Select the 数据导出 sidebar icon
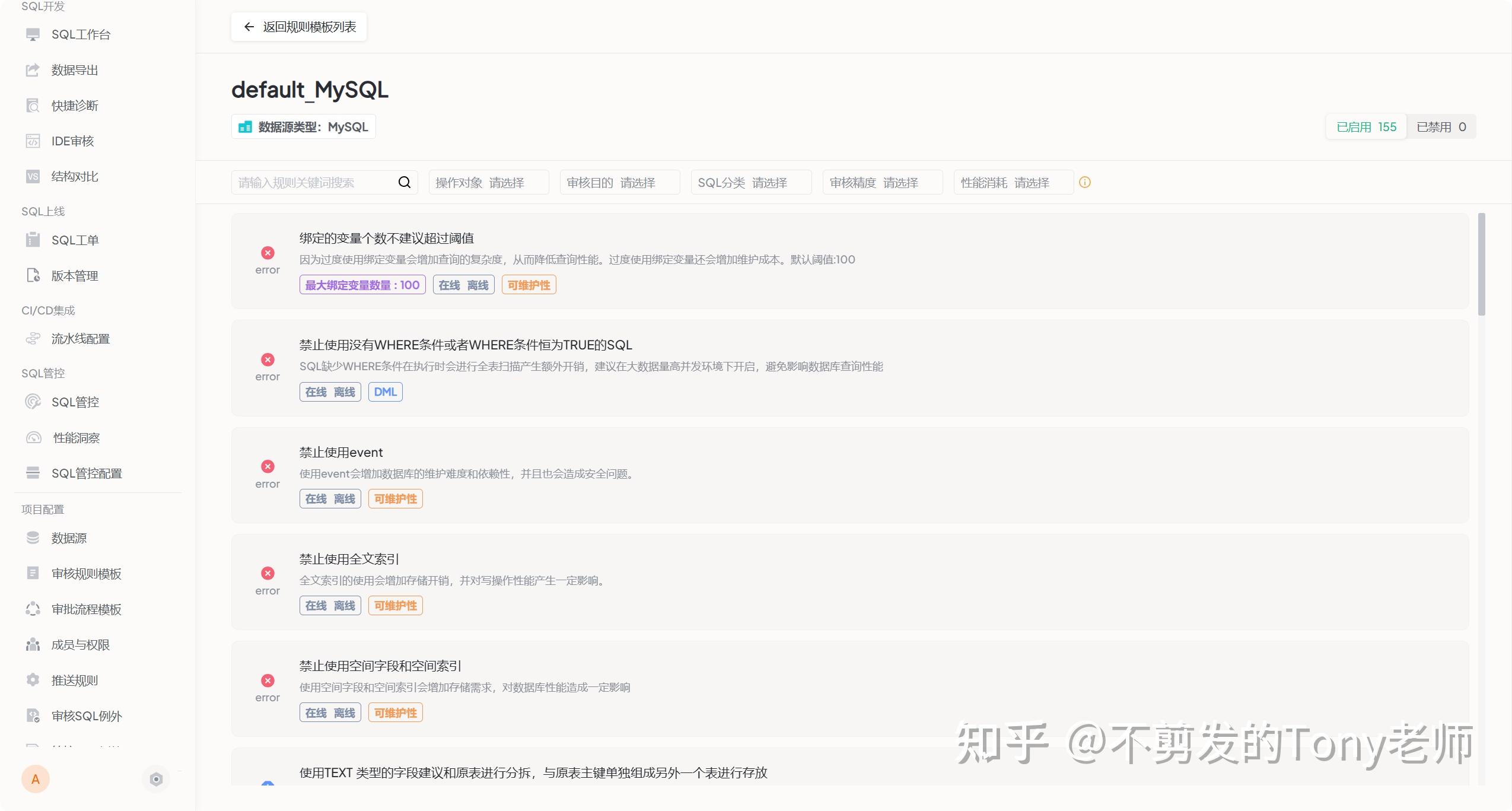This screenshot has height=811, width=1512. [33, 69]
